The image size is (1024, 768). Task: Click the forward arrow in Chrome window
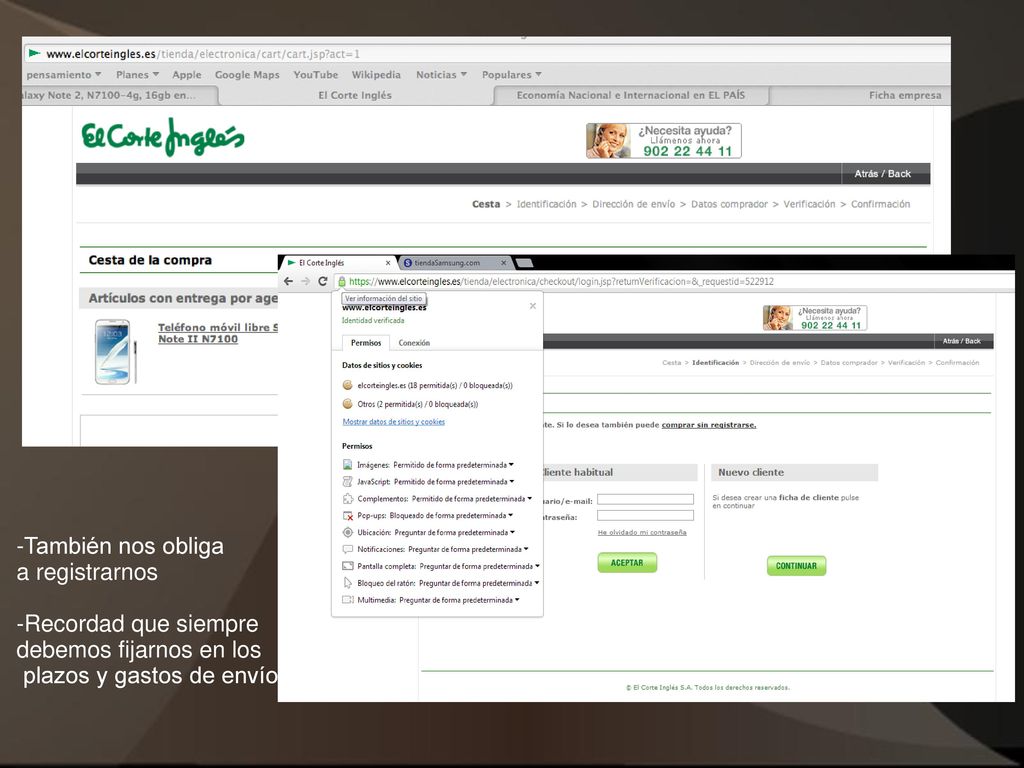coord(305,281)
